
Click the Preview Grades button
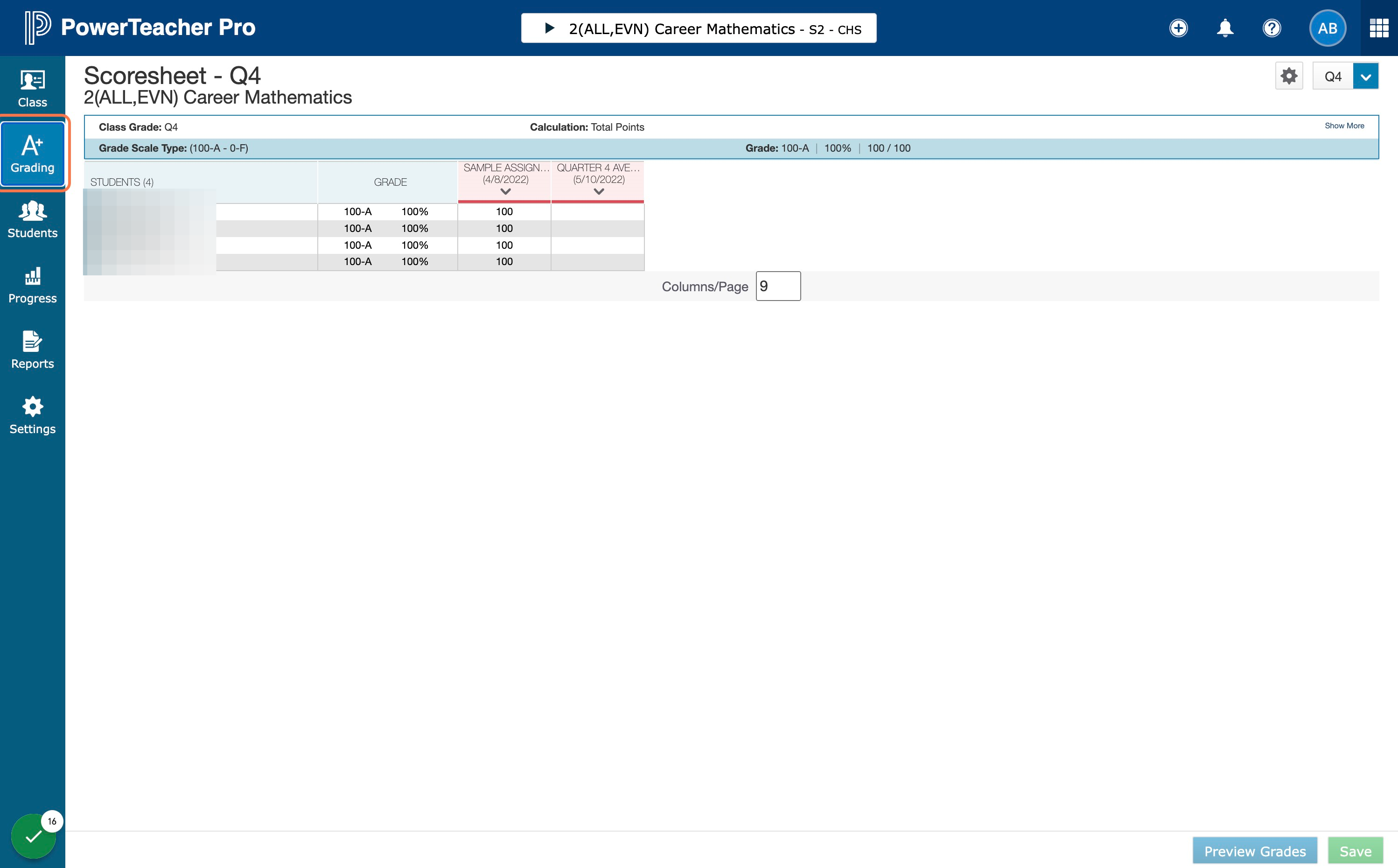[x=1255, y=851]
